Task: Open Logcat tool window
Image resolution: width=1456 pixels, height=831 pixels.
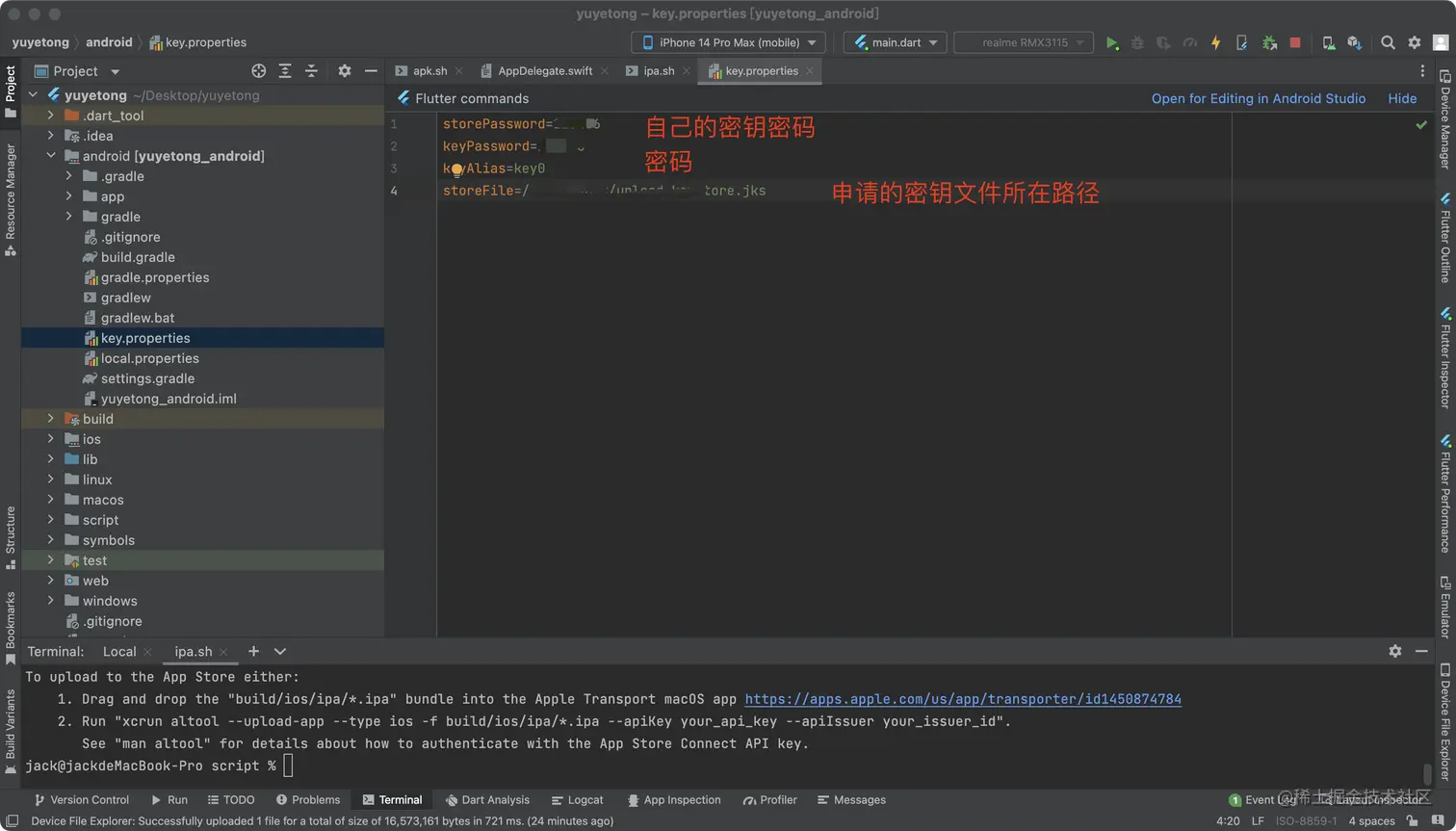Action: (x=577, y=800)
